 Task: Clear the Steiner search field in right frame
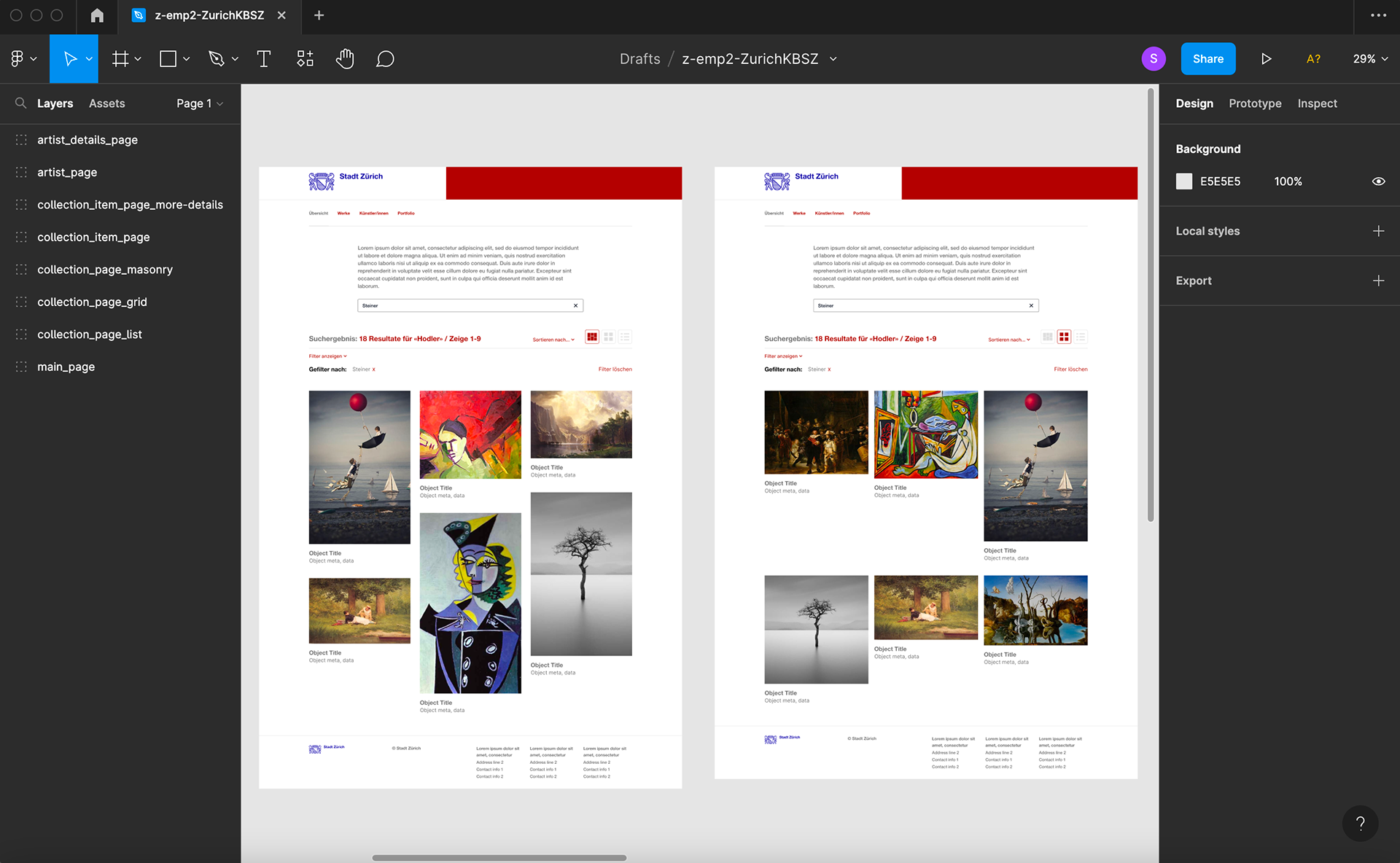point(1031,305)
